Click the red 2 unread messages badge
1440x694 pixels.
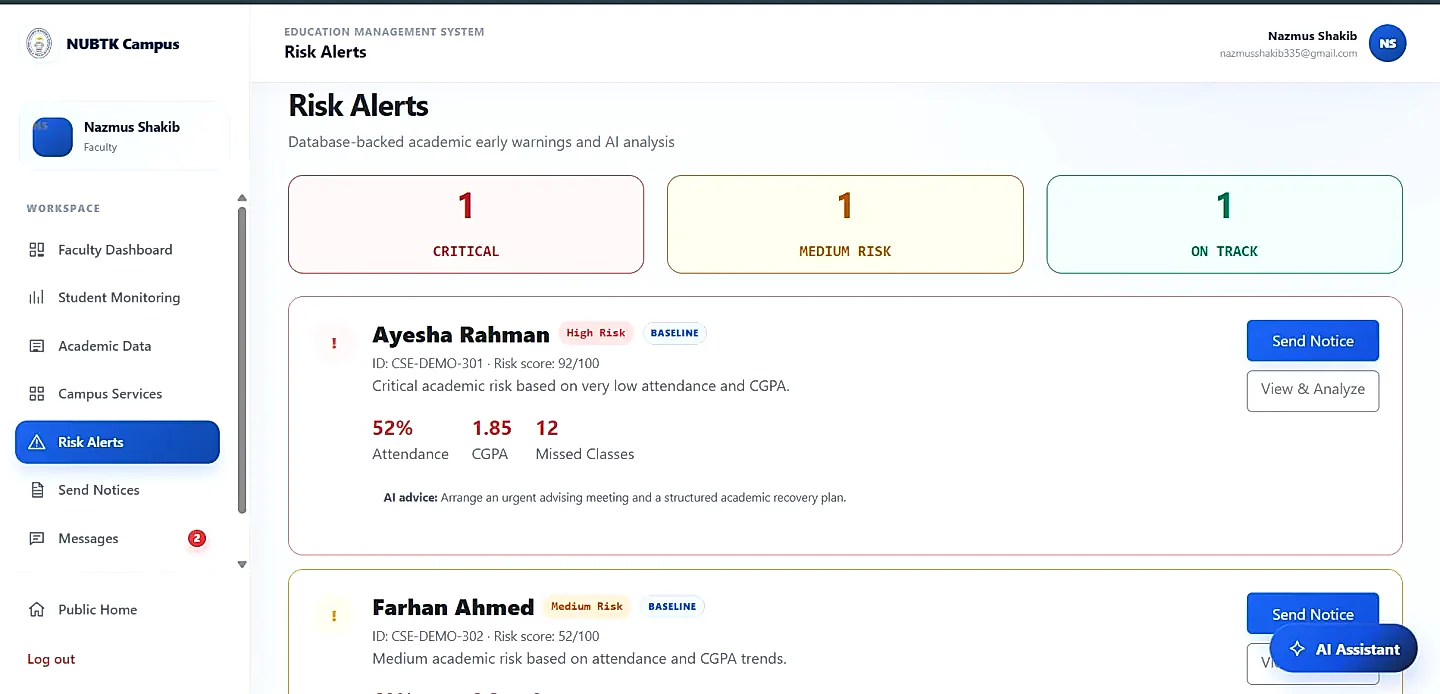(x=197, y=538)
